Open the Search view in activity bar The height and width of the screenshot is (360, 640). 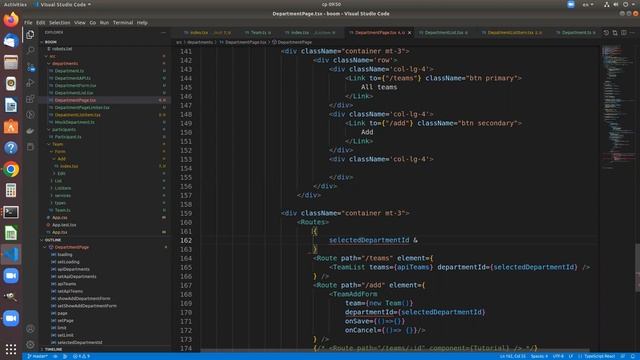30,51
